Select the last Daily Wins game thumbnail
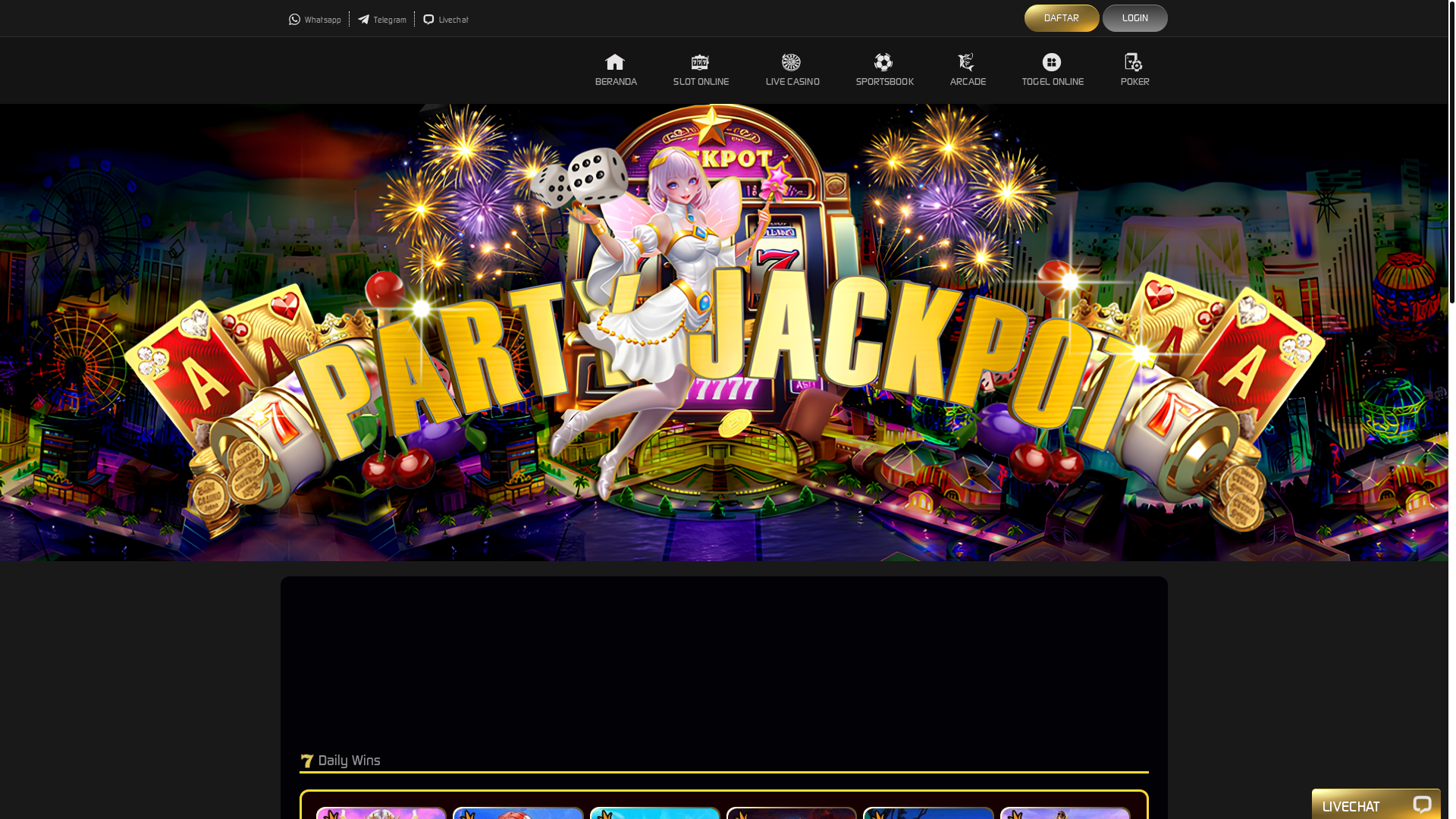This screenshot has width=1456, height=819. click(1065, 813)
